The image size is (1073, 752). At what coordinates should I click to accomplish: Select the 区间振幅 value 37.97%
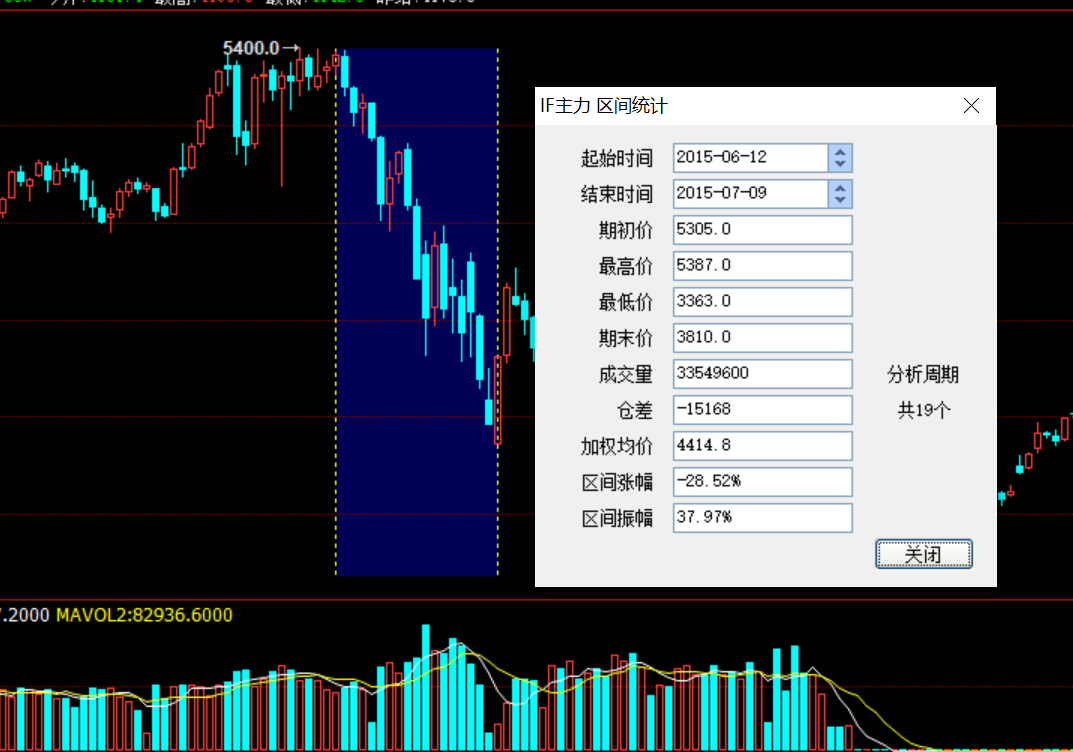coord(762,518)
